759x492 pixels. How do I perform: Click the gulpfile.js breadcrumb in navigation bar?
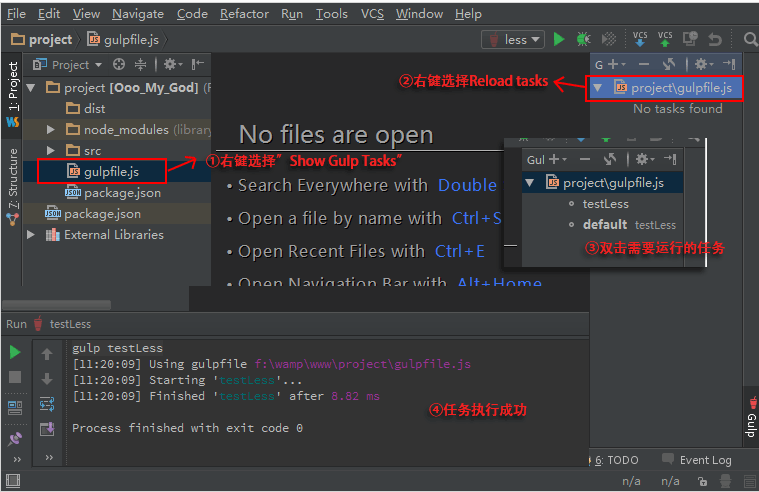[x=123, y=40]
